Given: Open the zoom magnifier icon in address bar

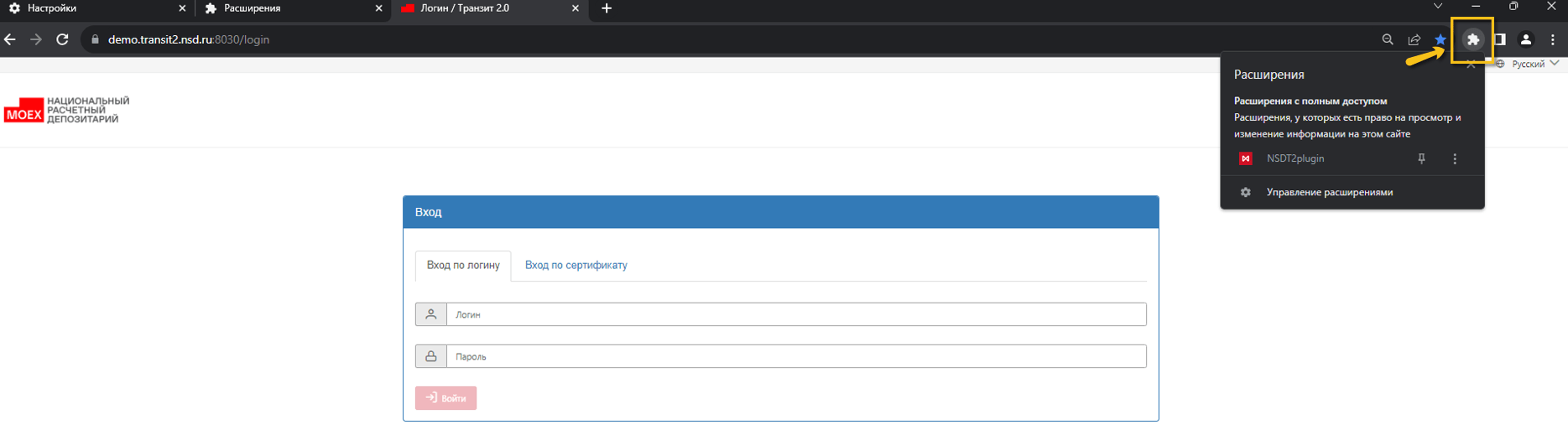Looking at the screenshot, I should pyautogui.click(x=1388, y=39).
